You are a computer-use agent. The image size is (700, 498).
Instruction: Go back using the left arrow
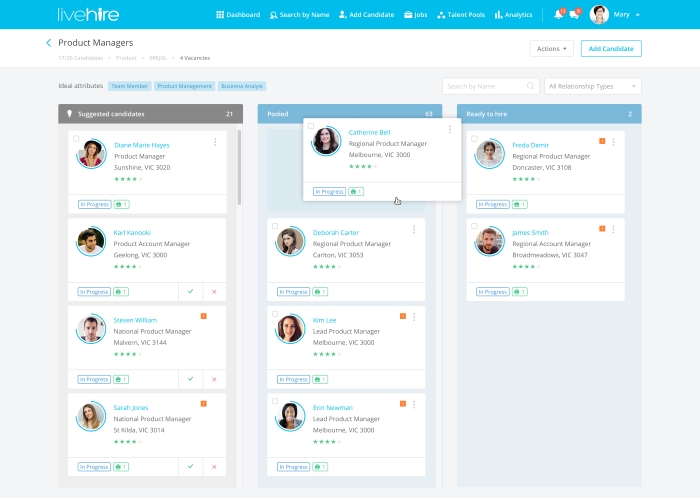pyautogui.click(x=49, y=43)
